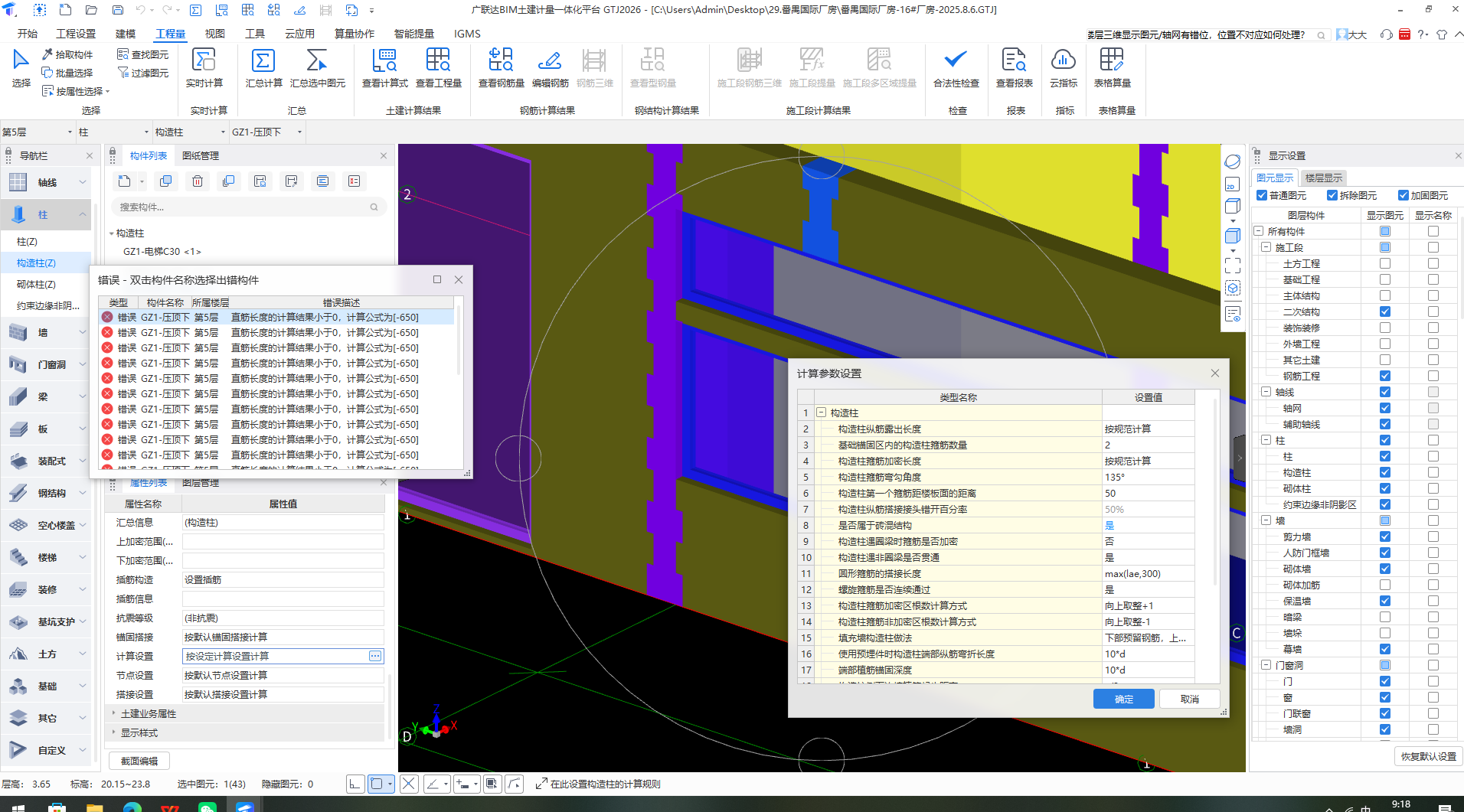Screen dimensions: 1464x812
Task: Toggle 普通图元 checkbox
Action: click(1262, 196)
